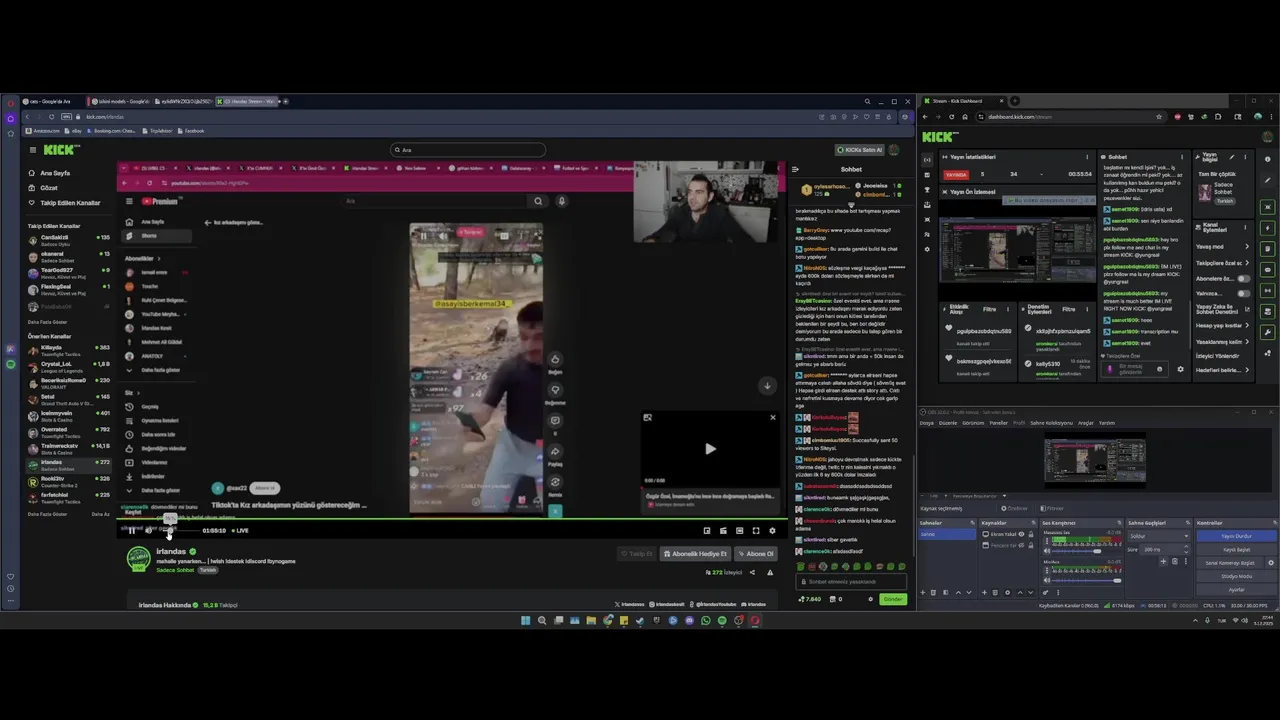The image size is (1280, 720).
Task: Open Yayın İstatistikleri three-dot menu
Action: click(x=1087, y=157)
